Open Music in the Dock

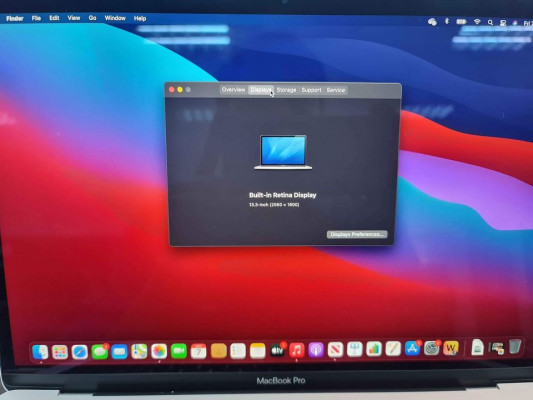(x=296, y=350)
